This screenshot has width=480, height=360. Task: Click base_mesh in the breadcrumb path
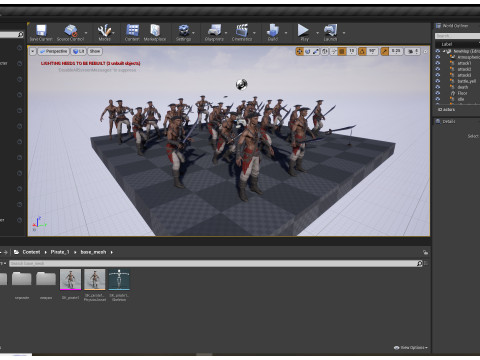(x=93, y=252)
